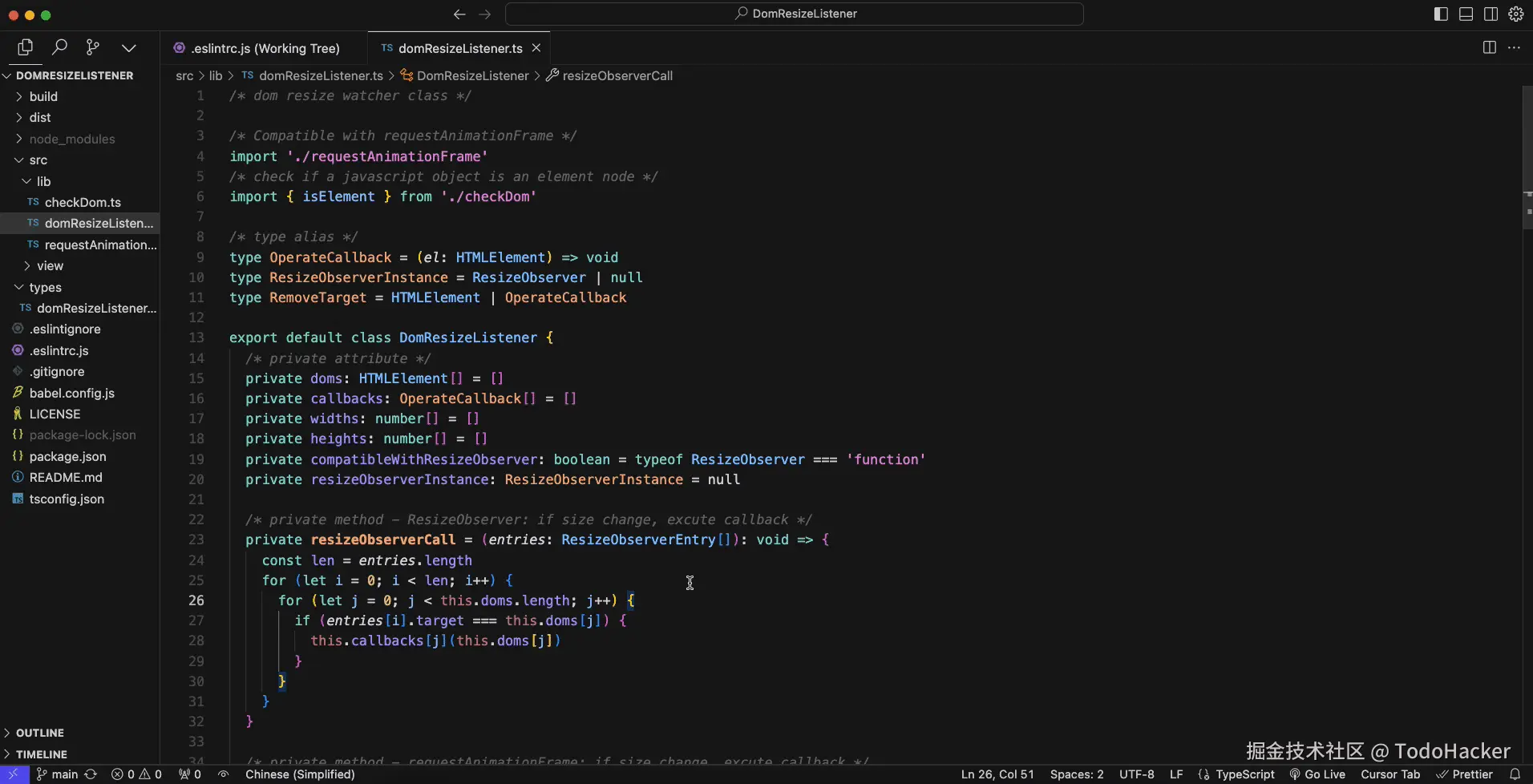
Task: Expand the dist folder
Action: [x=79, y=118]
